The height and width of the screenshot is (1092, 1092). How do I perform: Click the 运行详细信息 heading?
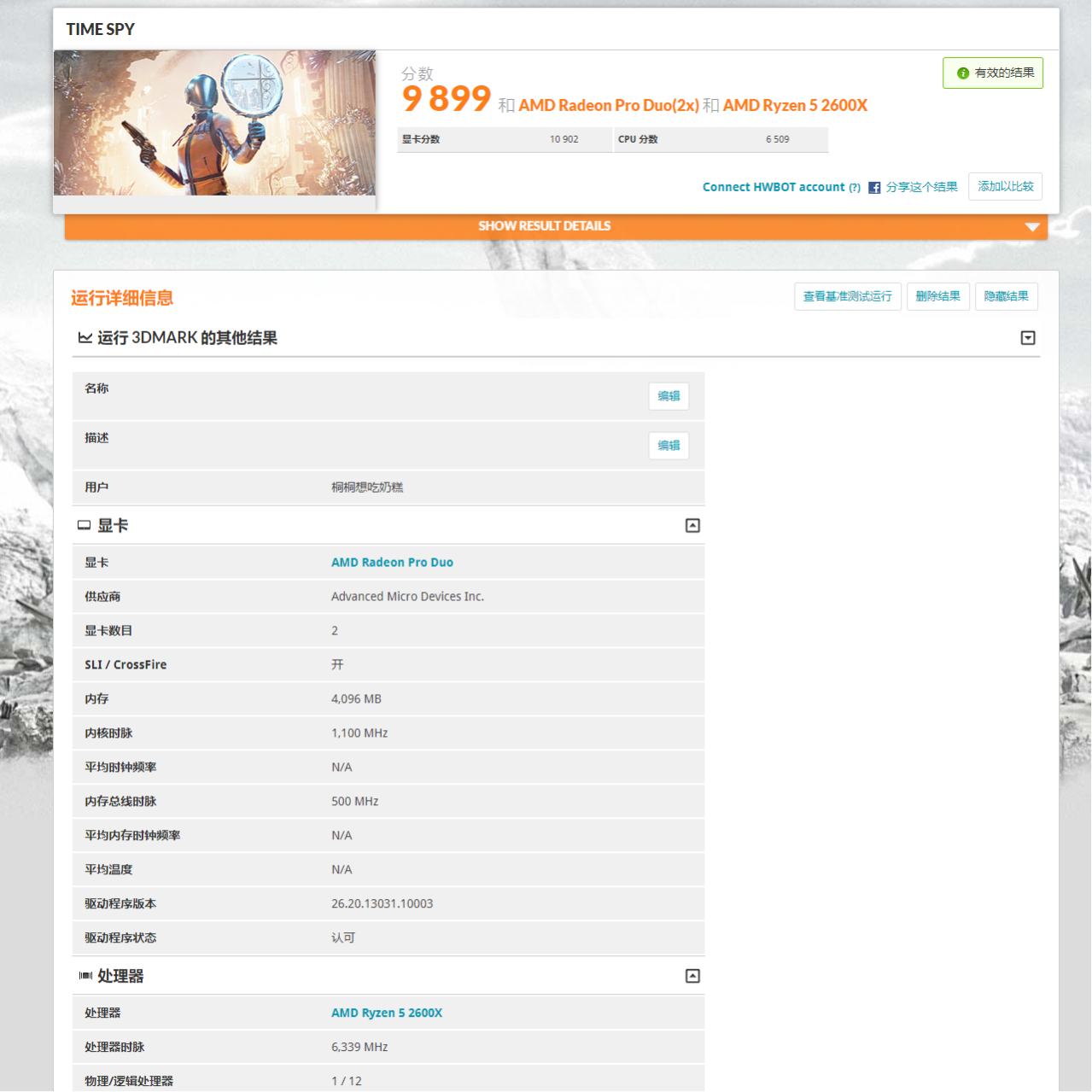point(122,298)
